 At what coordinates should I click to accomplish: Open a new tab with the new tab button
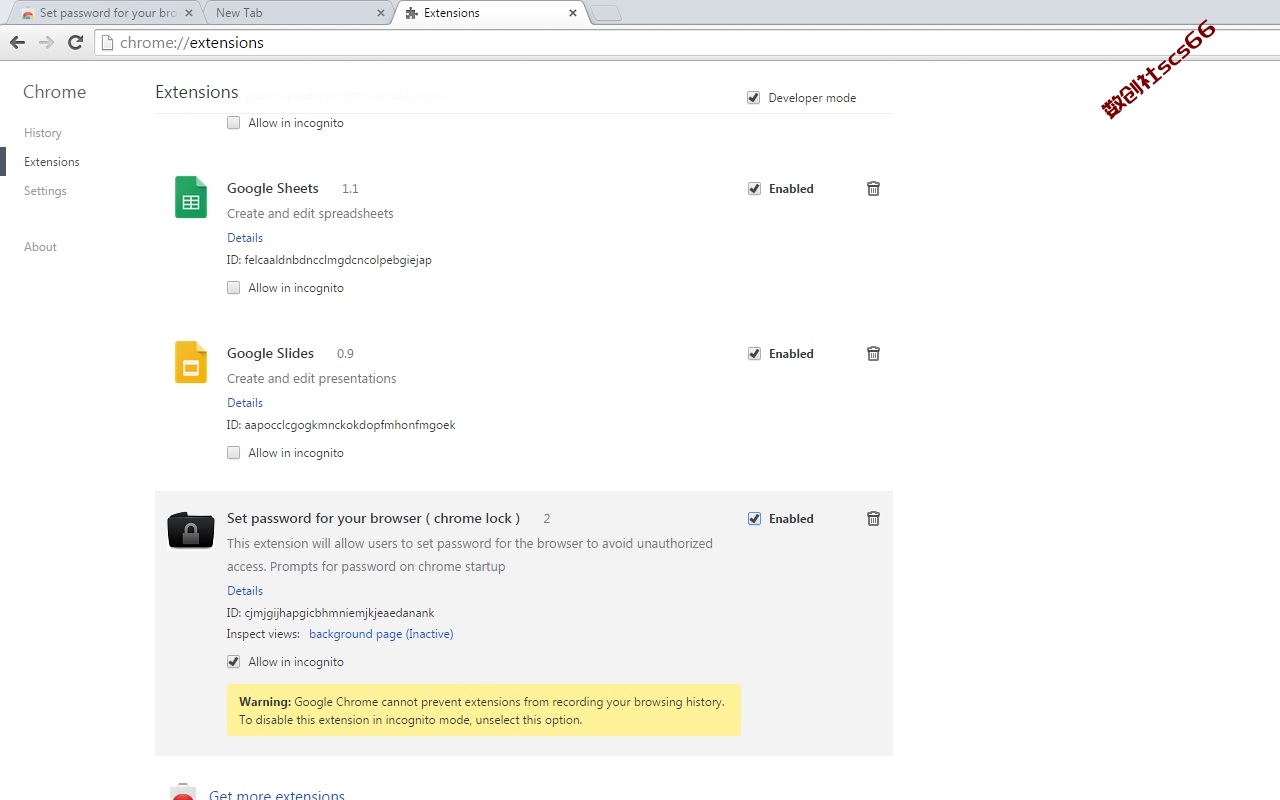[605, 13]
